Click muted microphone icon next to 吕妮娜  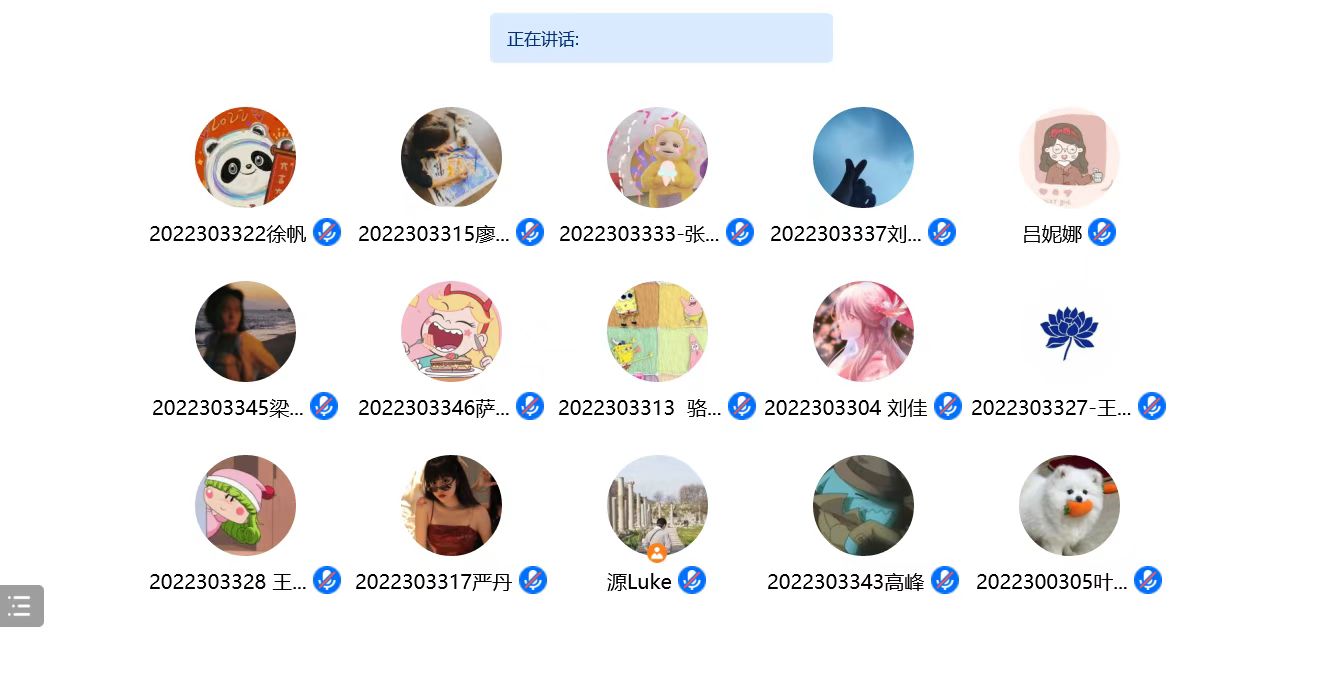coord(1102,232)
